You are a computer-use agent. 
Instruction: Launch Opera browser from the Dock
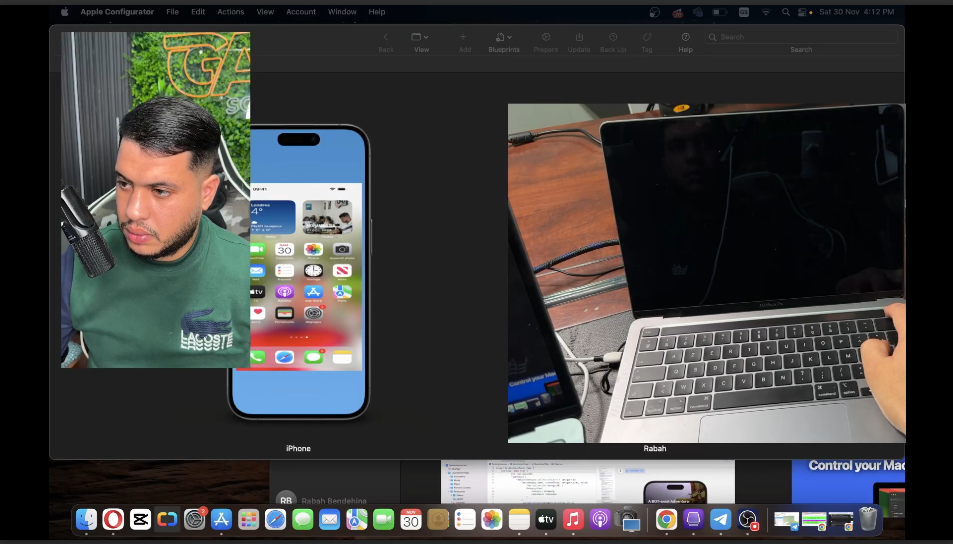[113, 519]
